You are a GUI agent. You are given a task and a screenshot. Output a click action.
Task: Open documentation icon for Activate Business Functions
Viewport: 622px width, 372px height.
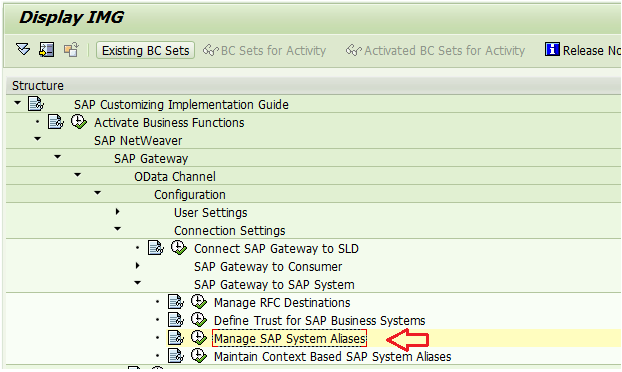coord(56,122)
